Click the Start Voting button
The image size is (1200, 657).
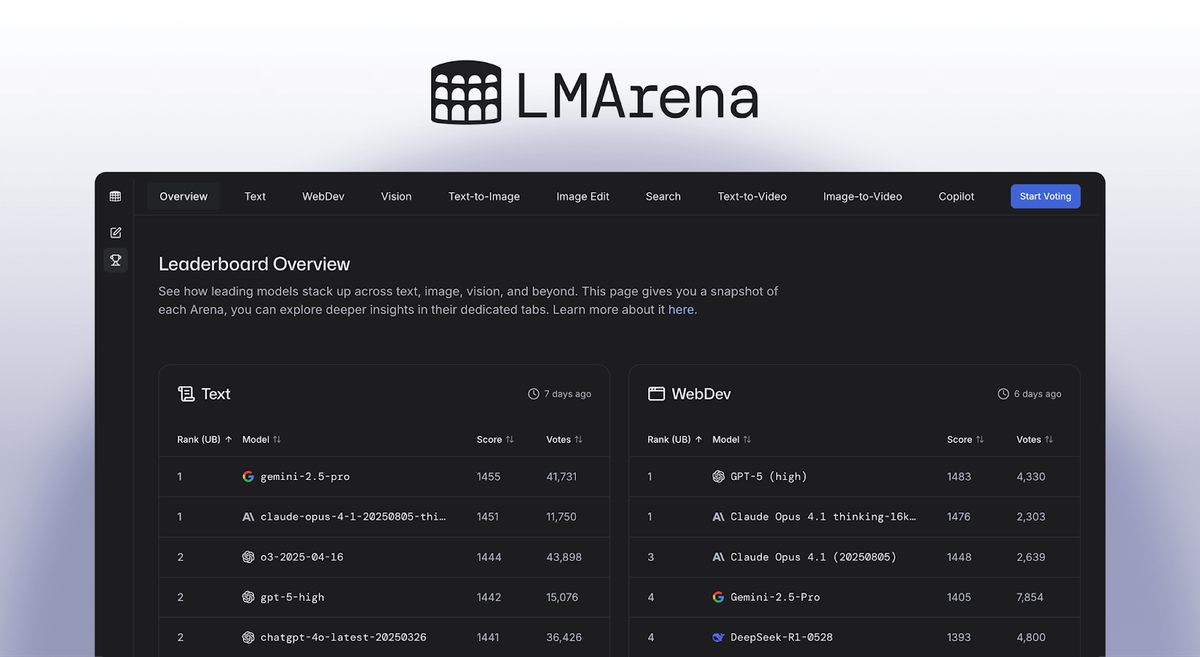[1045, 196]
